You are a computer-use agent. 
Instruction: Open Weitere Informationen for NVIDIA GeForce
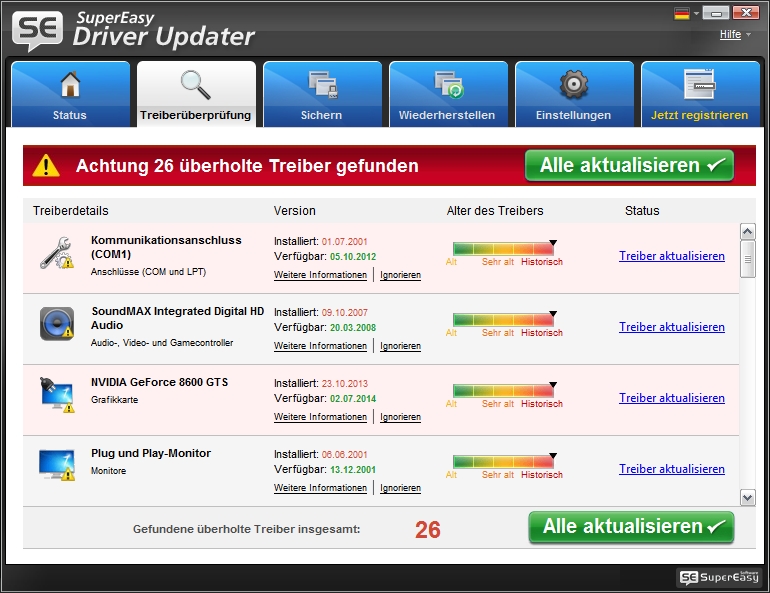point(320,417)
